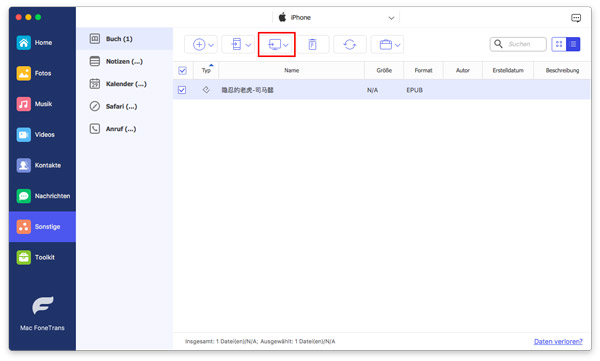Open the Home section icon
Screen dimensions: 600x361
[24, 42]
